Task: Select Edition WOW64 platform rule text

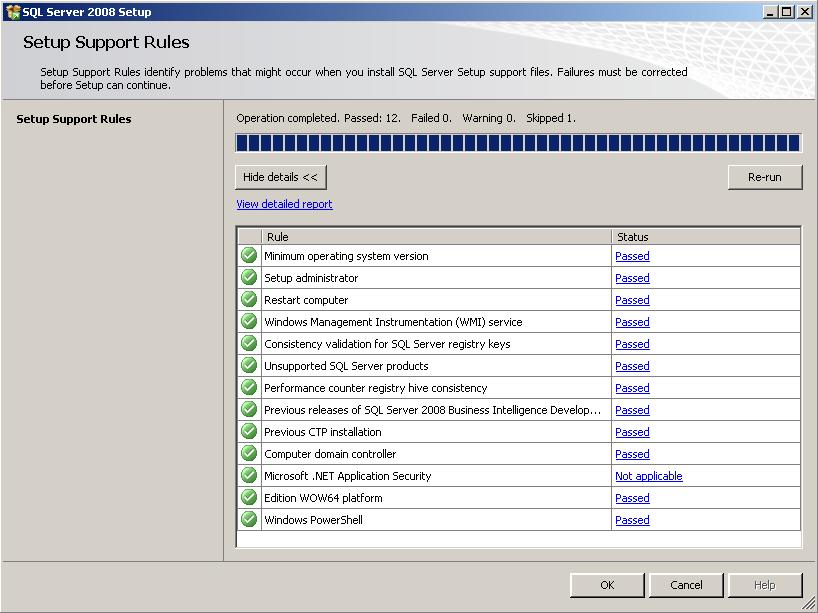Action: (323, 498)
